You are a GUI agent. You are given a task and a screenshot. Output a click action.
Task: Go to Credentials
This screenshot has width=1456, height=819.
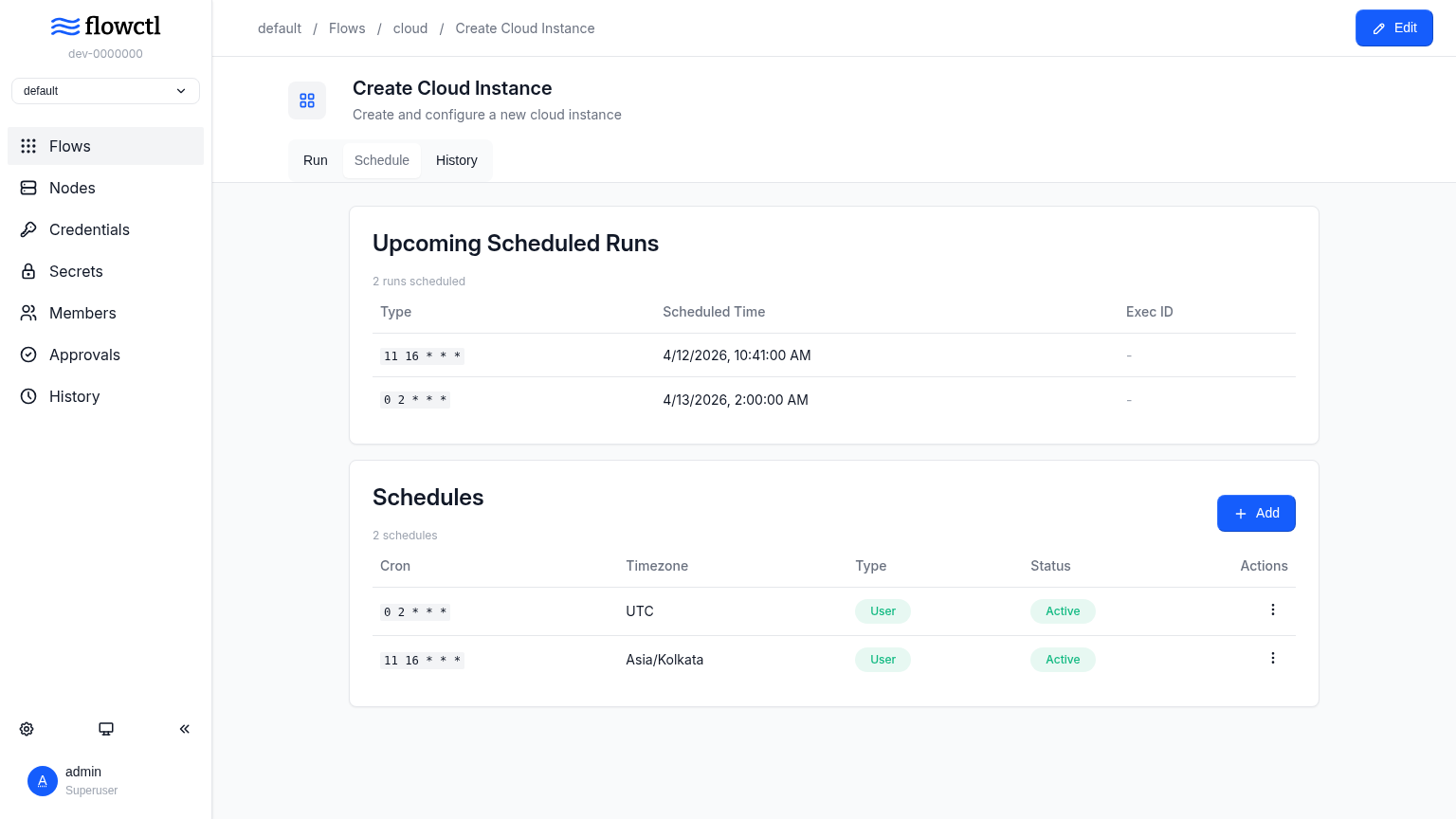pos(105,229)
